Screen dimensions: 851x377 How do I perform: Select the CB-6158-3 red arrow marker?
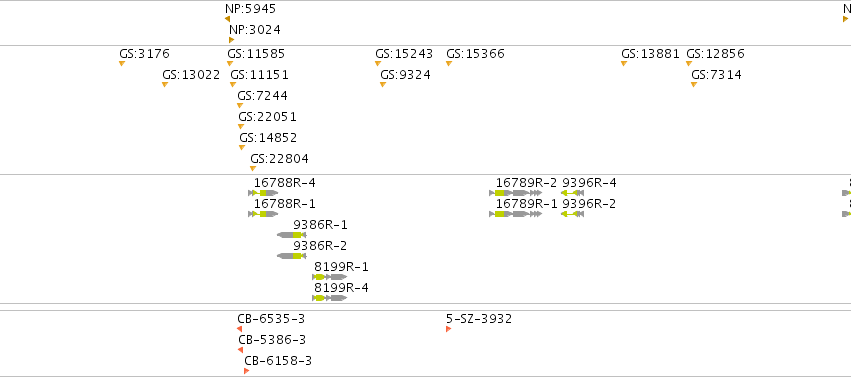[x=246, y=371]
